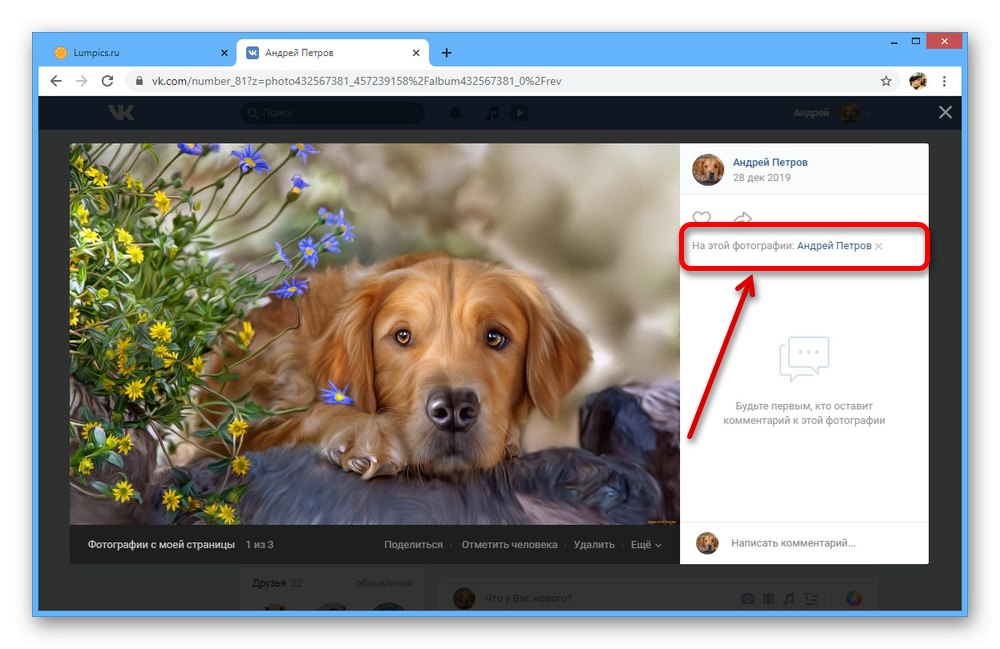
Task: Open Chrome's three-dot menu
Action: point(945,81)
